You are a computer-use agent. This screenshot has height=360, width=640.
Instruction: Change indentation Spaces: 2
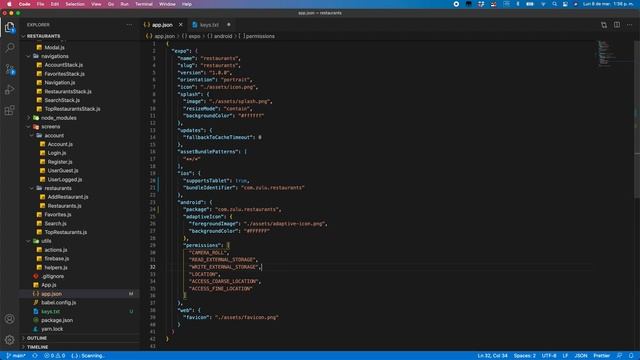tap(524, 356)
